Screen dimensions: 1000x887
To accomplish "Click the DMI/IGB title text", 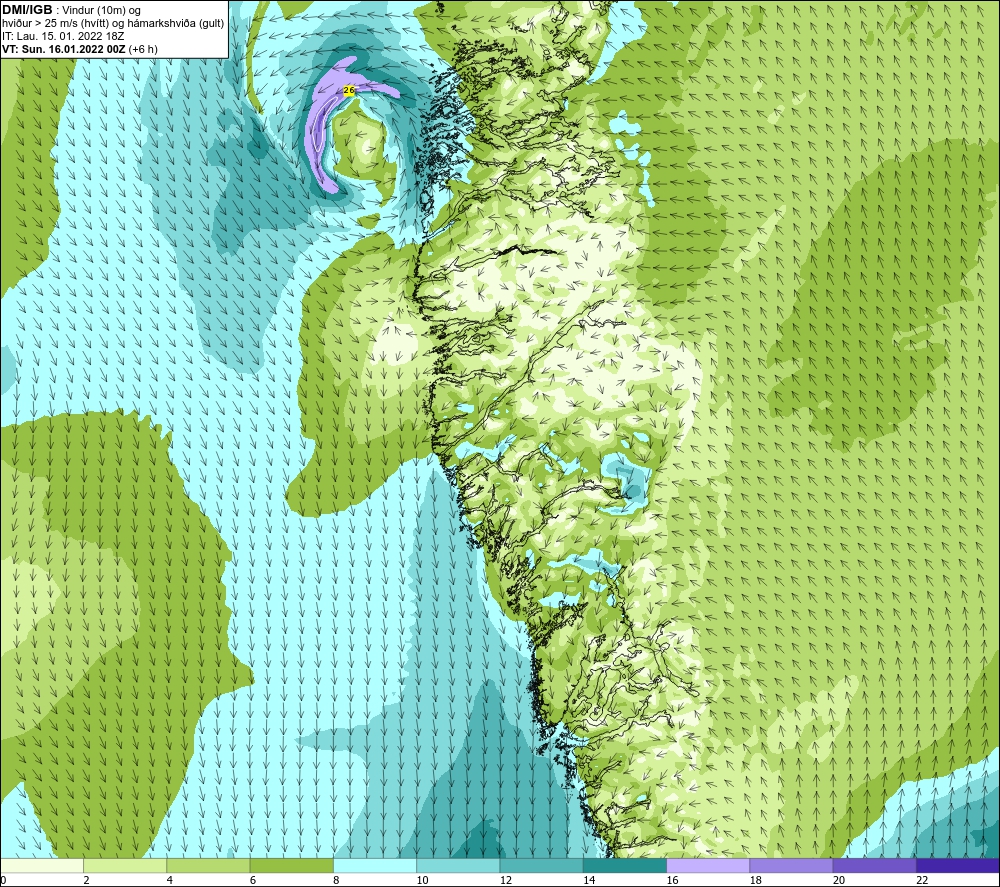I will 27,10.
